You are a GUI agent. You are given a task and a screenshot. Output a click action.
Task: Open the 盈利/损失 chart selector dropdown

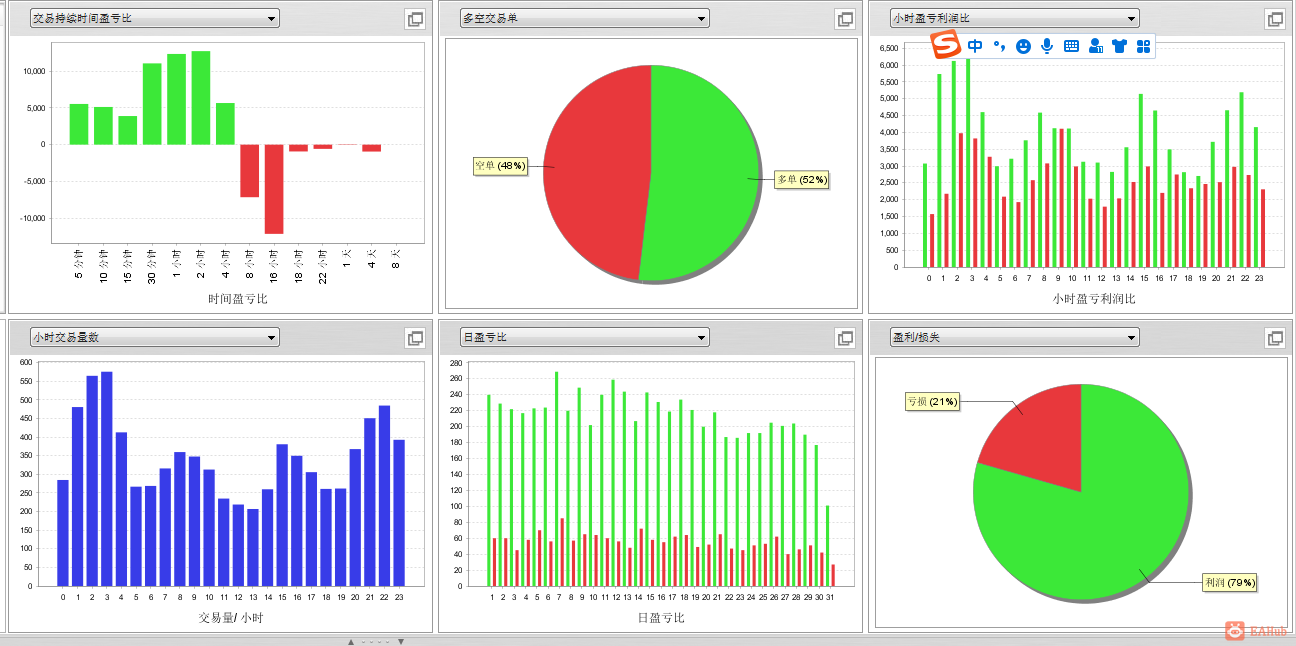click(x=1014, y=337)
